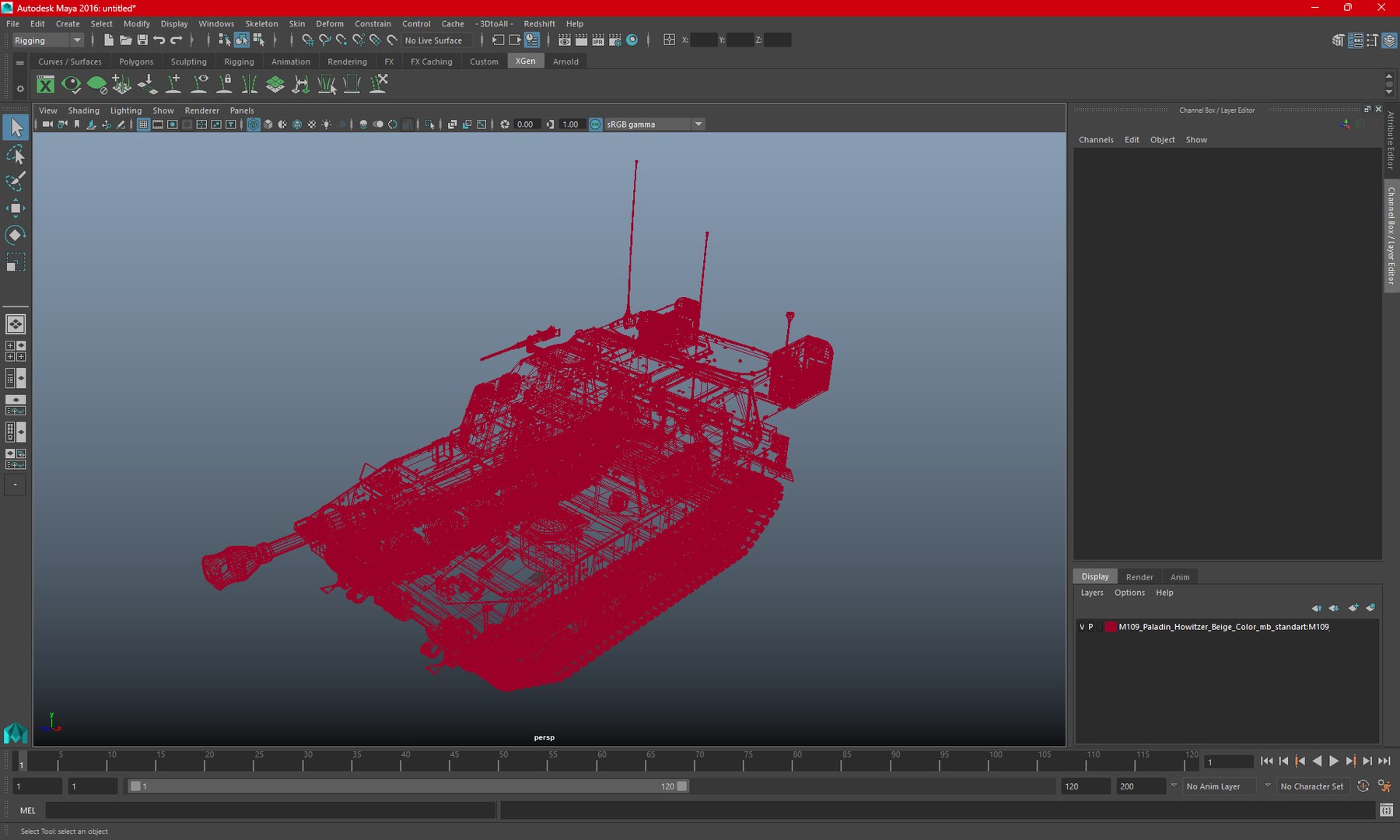Switch to single perspective pane layout
This screenshot has width=1400, height=840.
[16, 324]
